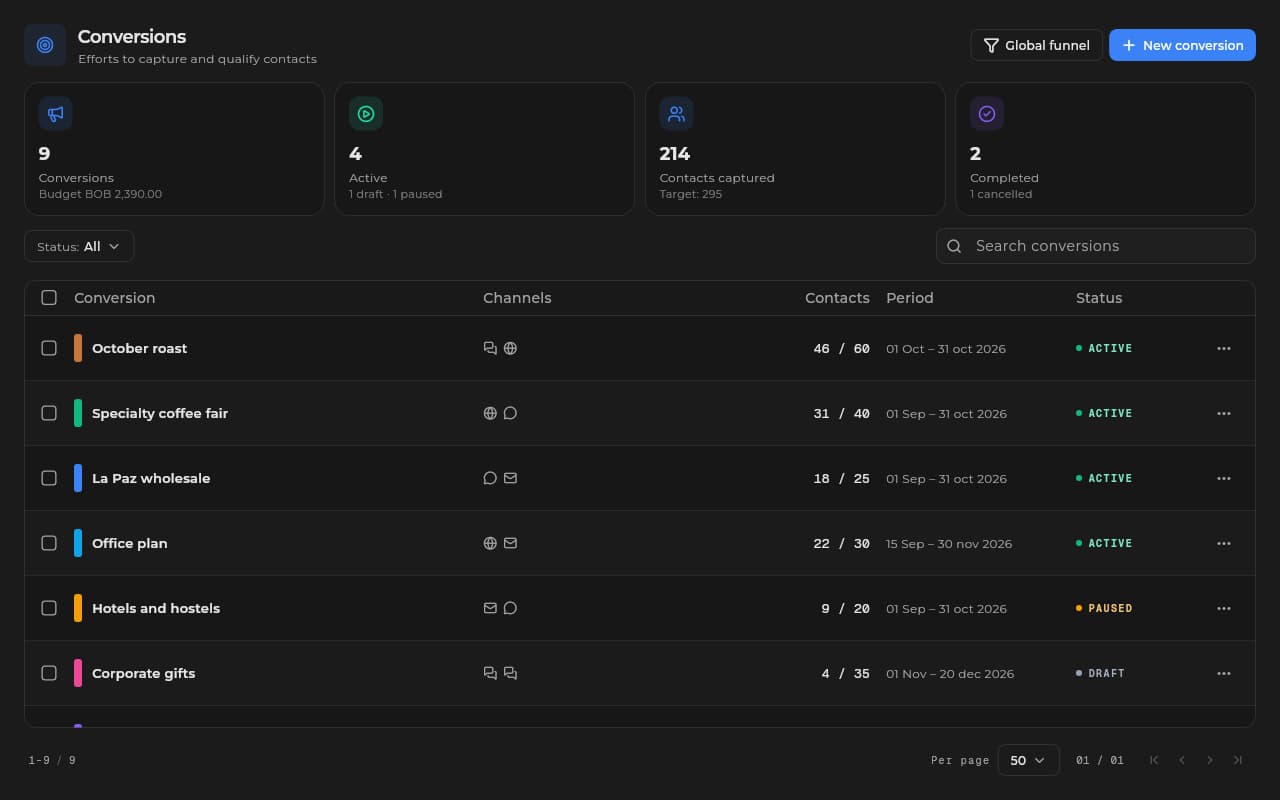The image size is (1280, 800).
Task: Click the DRAFT status of Corporate gifts
Action: [x=1100, y=673]
